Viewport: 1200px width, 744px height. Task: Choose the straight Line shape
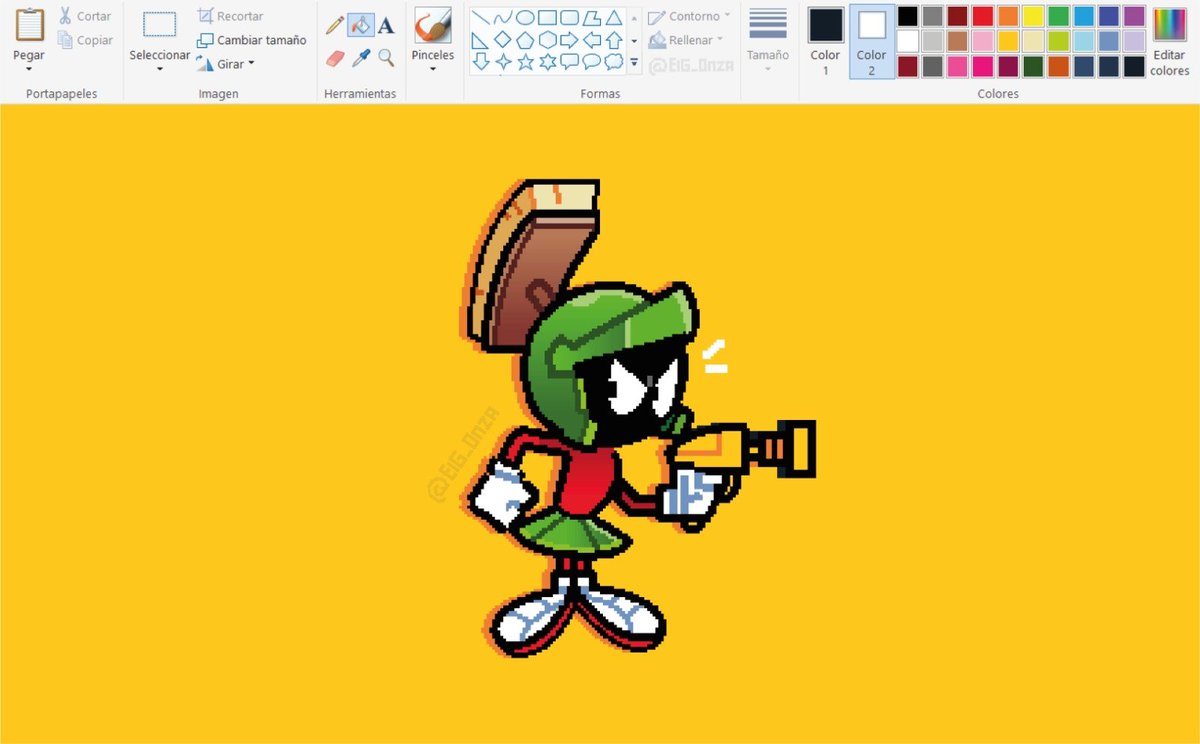click(x=481, y=17)
